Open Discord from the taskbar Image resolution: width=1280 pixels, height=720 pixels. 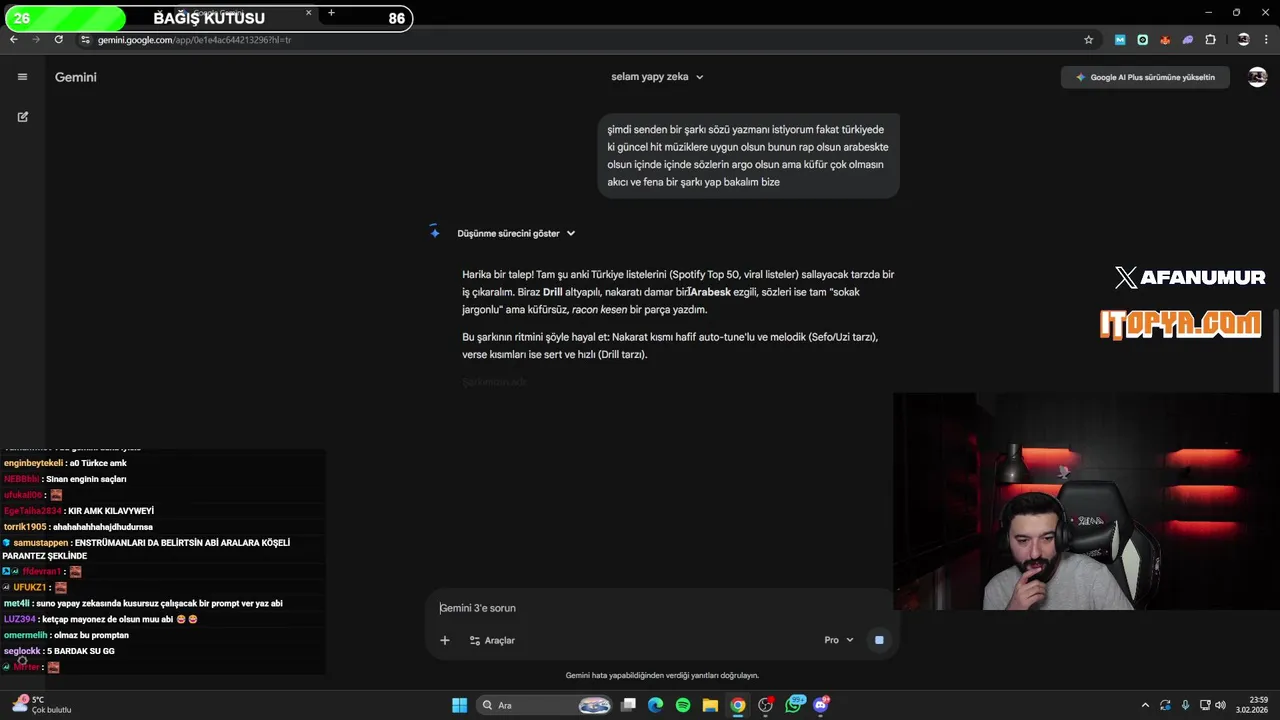[822, 705]
